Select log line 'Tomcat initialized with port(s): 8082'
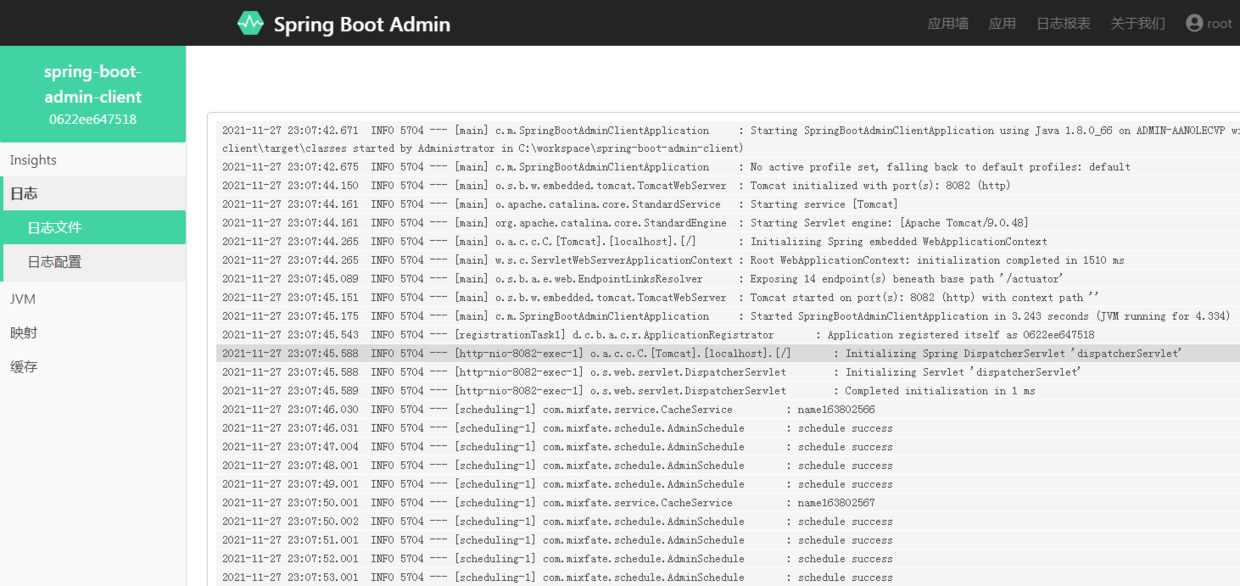The image size is (1240, 586). (x=728, y=186)
